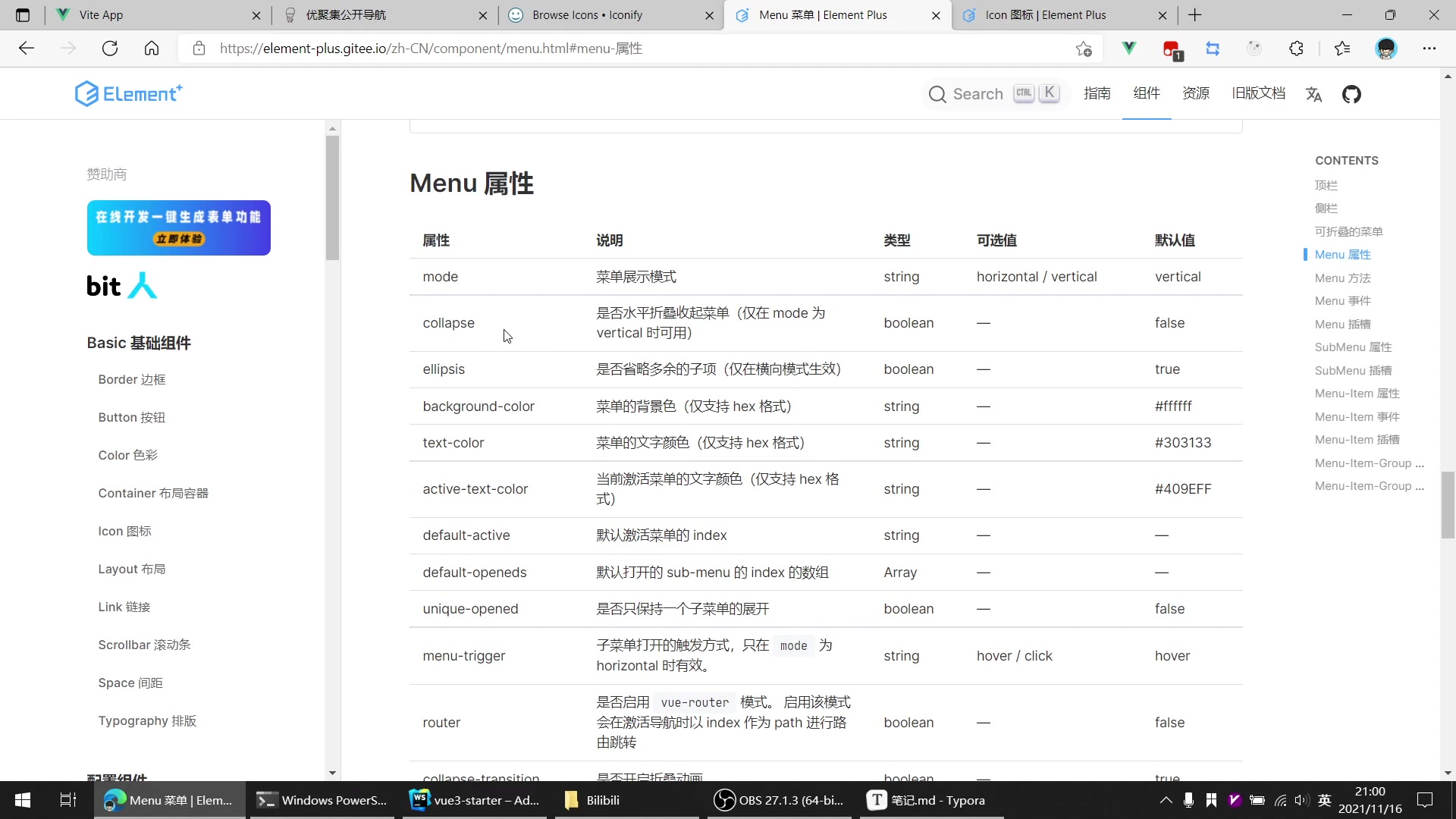Open Typora 笔记.md from the taskbar

(x=927, y=800)
